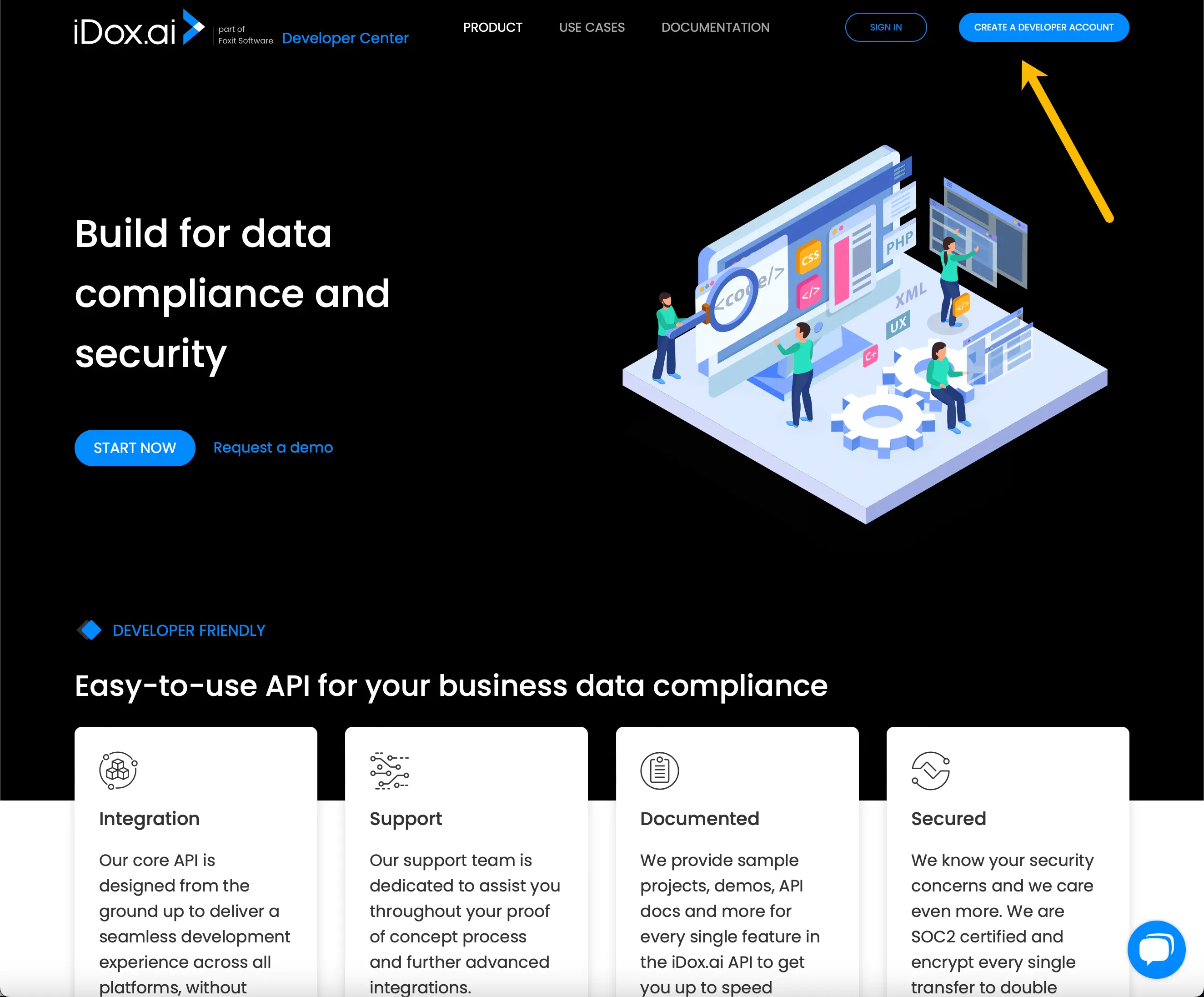Click the Documented feature icon
Viewport: 1204px width, 997px height.
coord(659,770)
